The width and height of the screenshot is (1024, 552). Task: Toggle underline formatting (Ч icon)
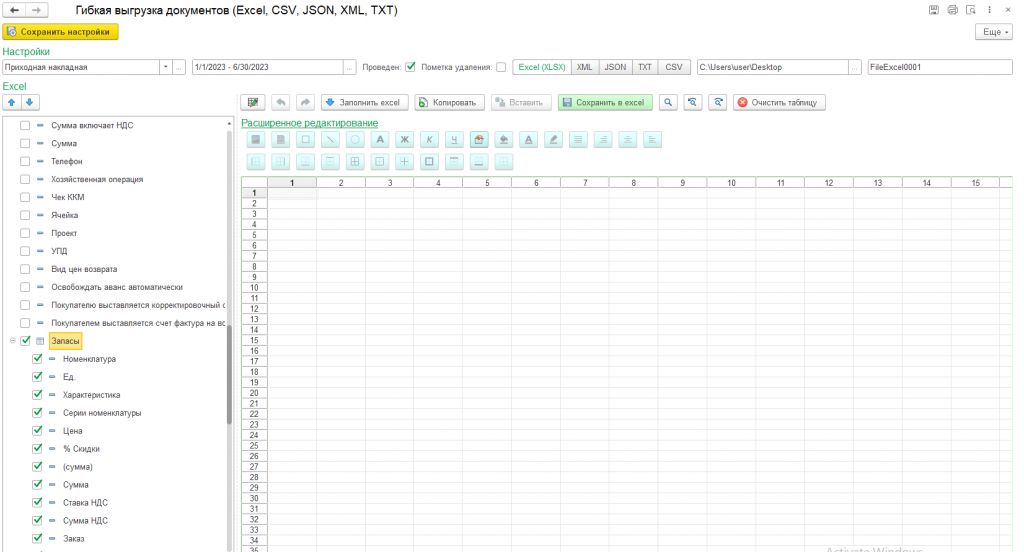454,140
